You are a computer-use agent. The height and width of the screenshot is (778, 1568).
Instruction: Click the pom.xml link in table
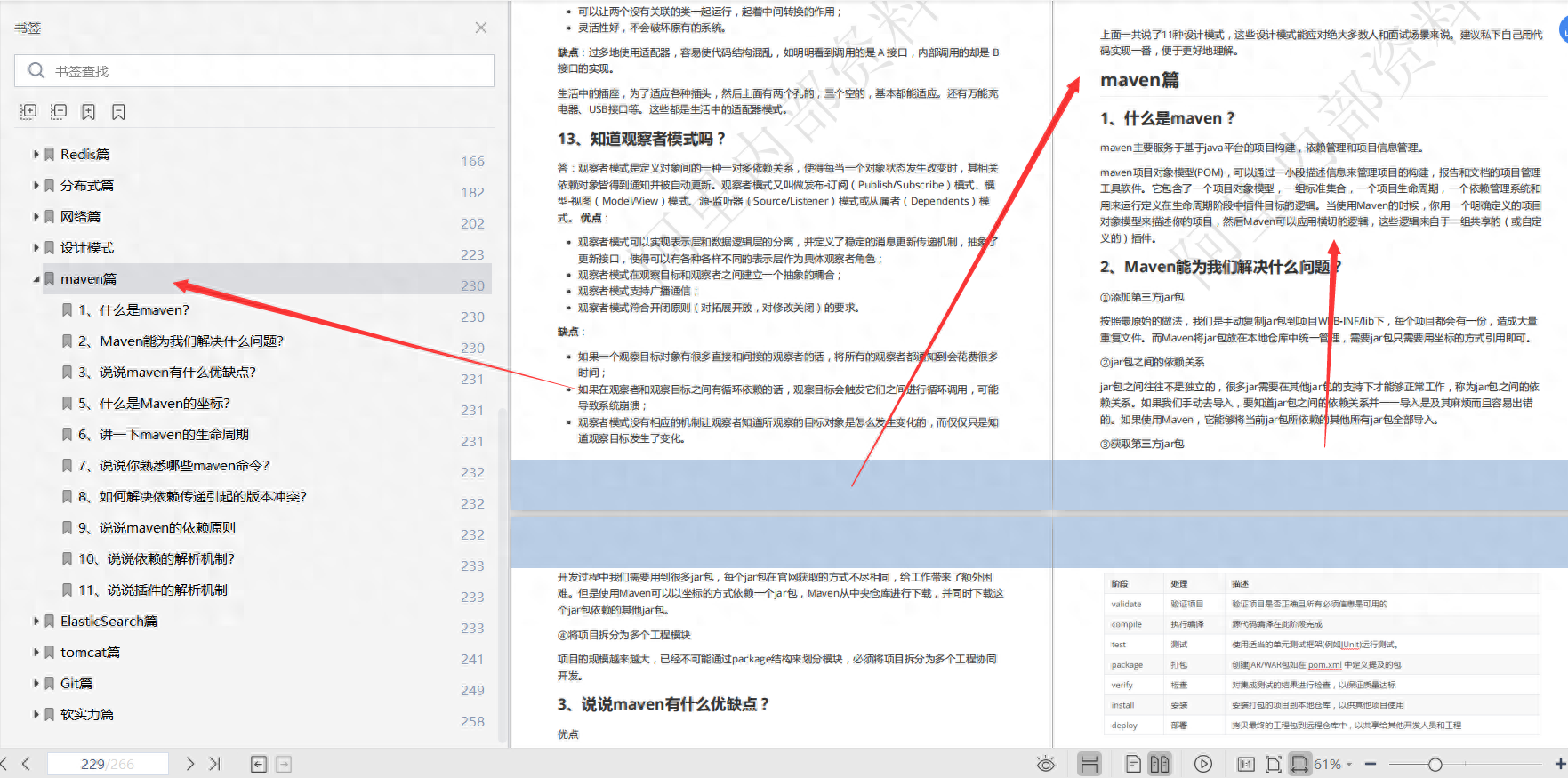point(1324,665)
